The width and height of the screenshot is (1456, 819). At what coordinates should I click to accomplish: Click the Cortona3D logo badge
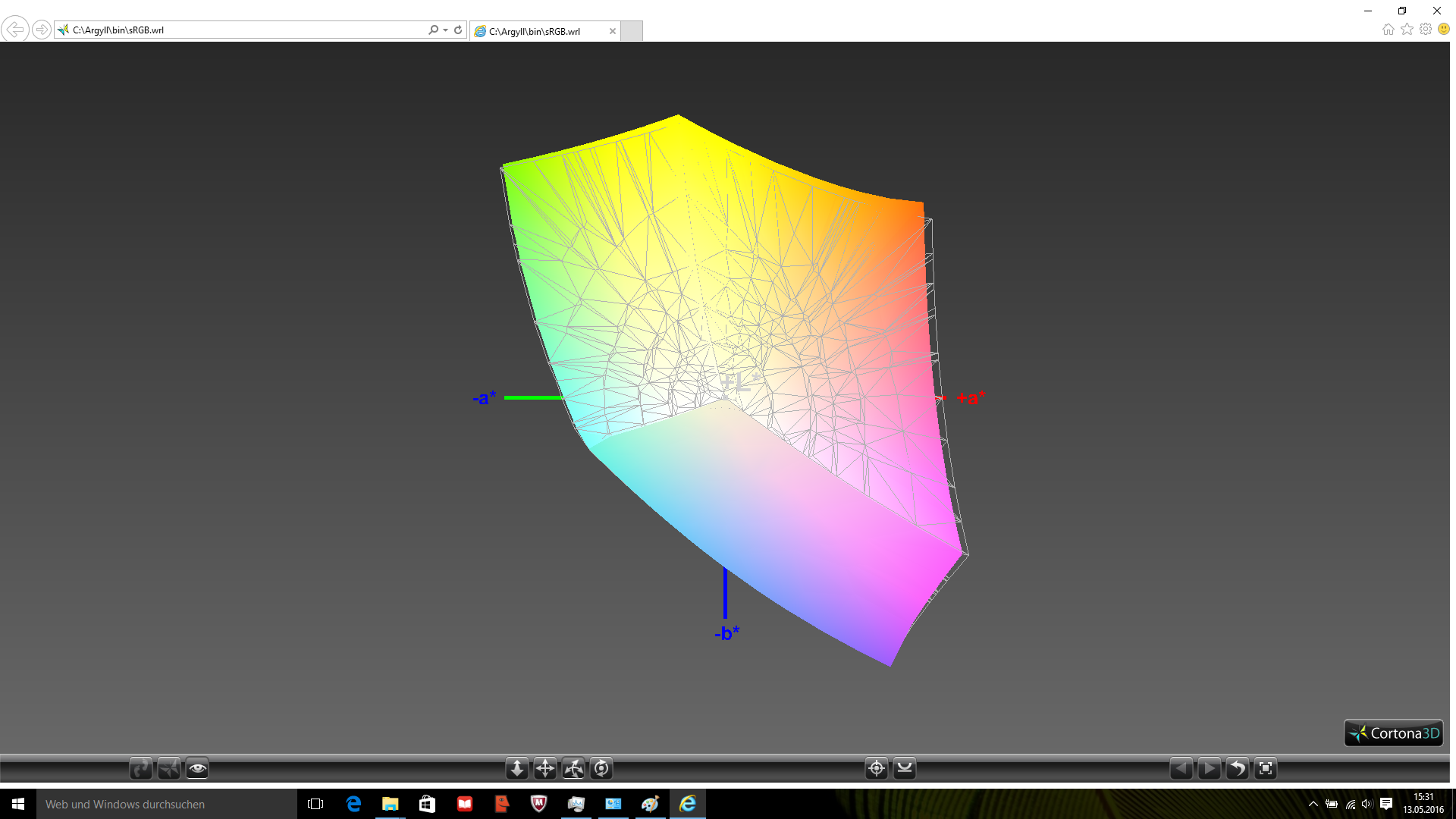(x=1394, y=733)
